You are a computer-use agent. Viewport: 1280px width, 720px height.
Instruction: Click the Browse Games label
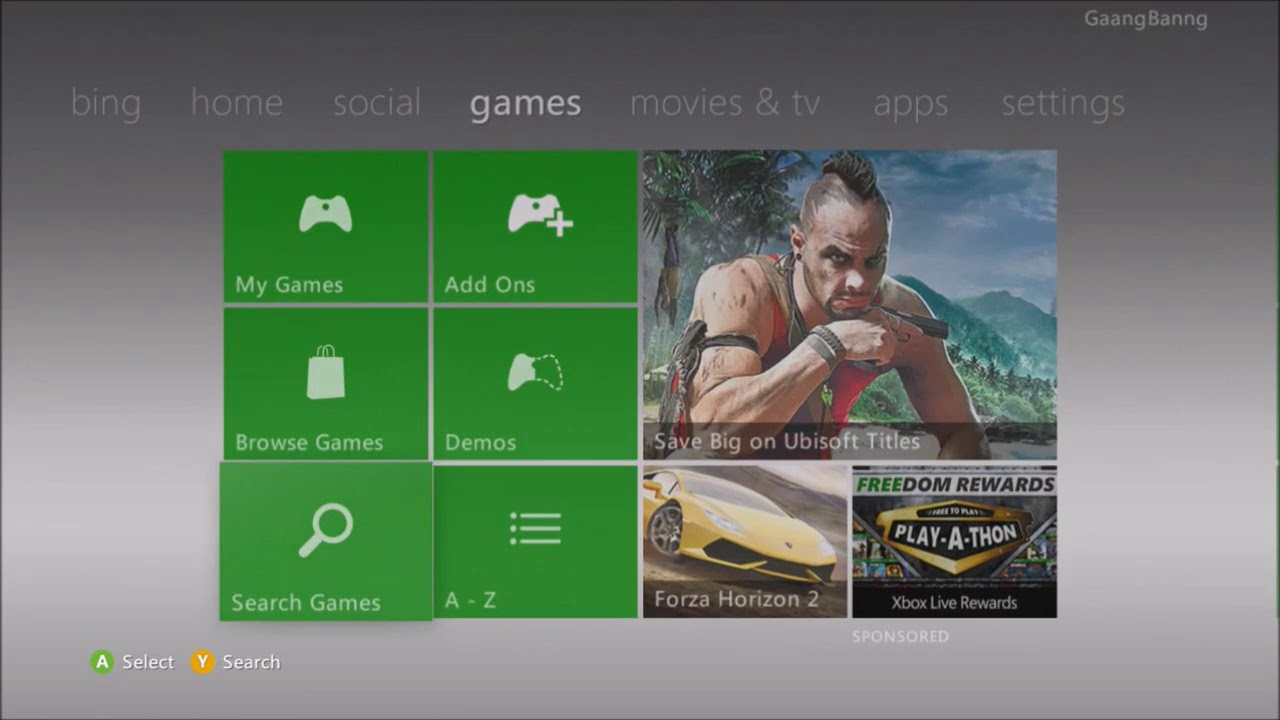coord(309,443)
